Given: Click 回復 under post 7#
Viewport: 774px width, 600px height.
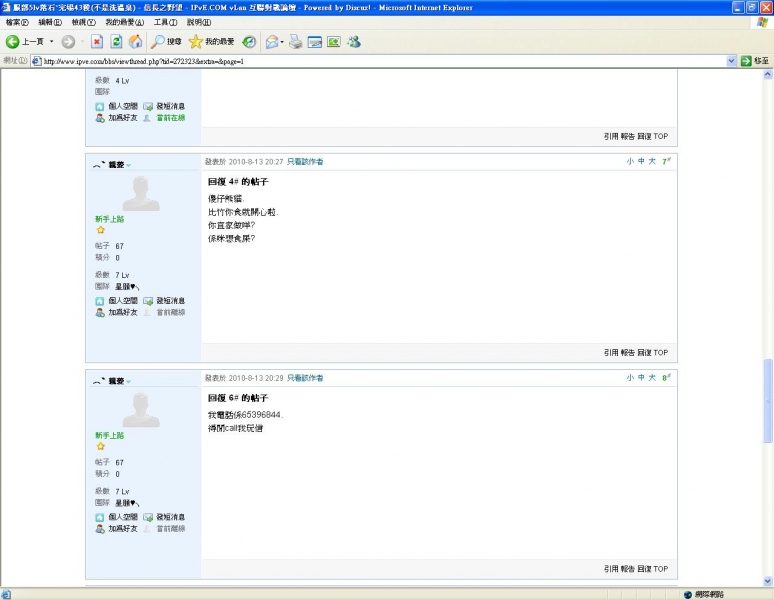Looking at the screenshot, I should pyautogui.click(x=644, y=353).
